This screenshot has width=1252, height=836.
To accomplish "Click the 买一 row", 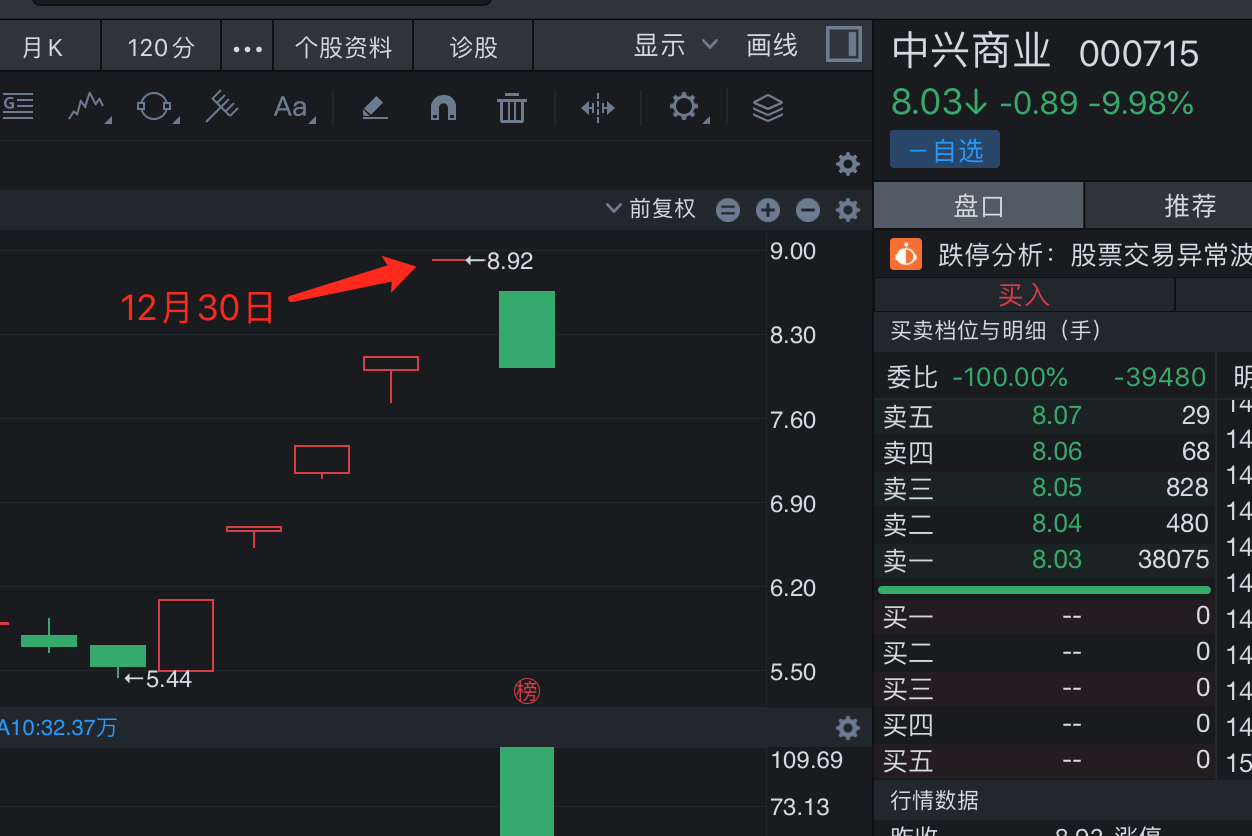I will click(x=1046, y=617).
